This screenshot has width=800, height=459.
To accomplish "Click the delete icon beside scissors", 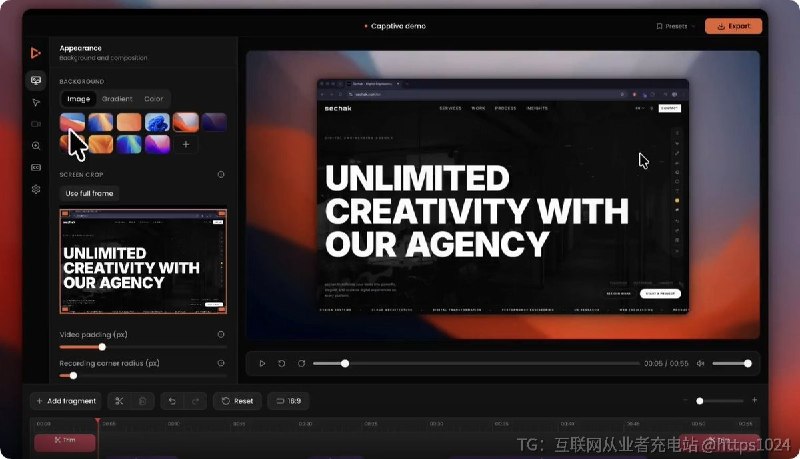I will click(143, 401).
